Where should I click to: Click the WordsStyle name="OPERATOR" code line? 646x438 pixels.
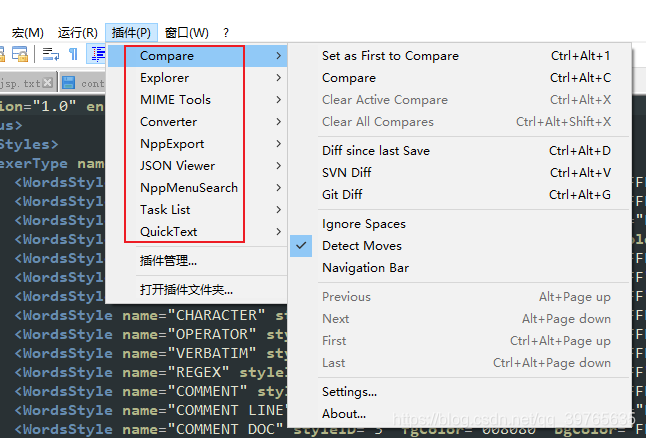pos(150,335)
